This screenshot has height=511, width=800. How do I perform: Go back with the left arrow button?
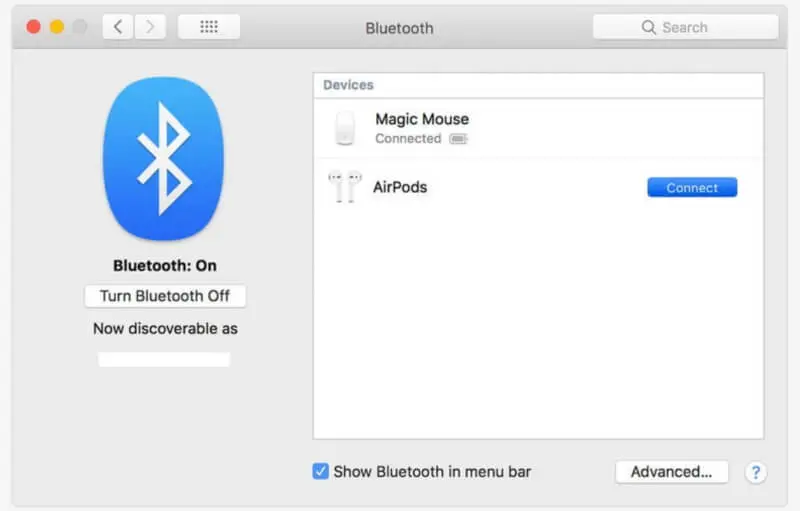(x=118, y=27)
